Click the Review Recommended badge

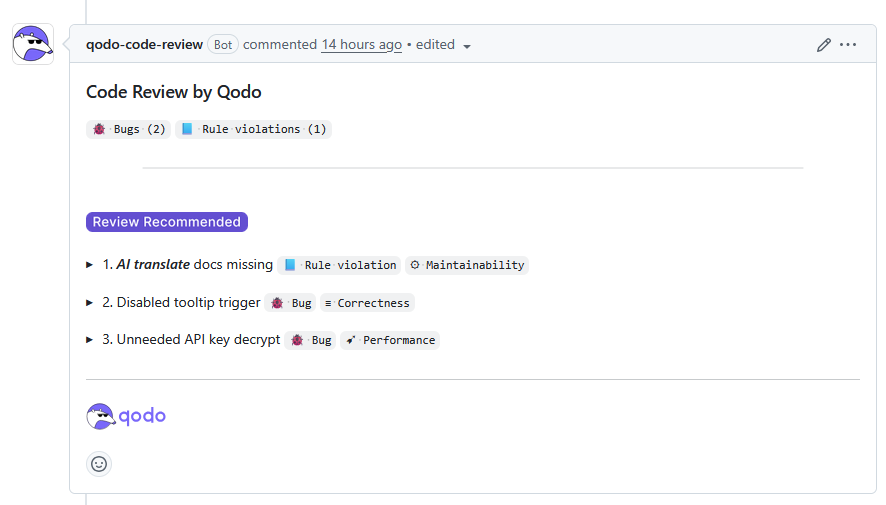[x=167, y=222]
